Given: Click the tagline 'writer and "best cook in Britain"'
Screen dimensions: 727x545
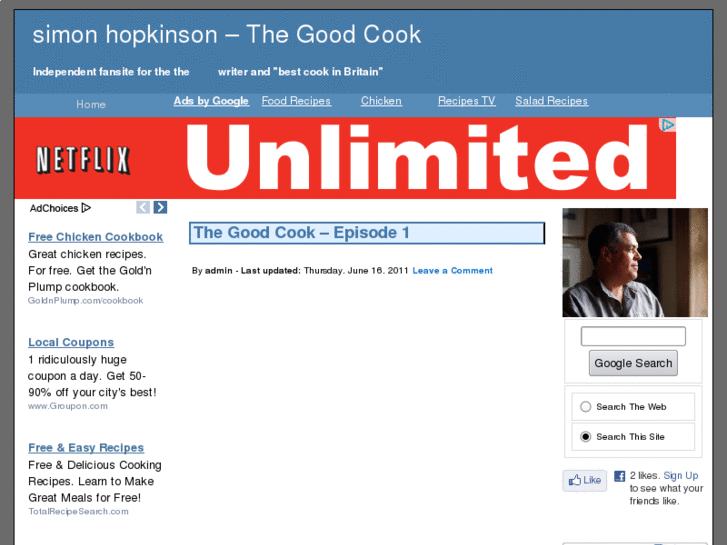Looking at the screenshot, I should tap(300, 72).
